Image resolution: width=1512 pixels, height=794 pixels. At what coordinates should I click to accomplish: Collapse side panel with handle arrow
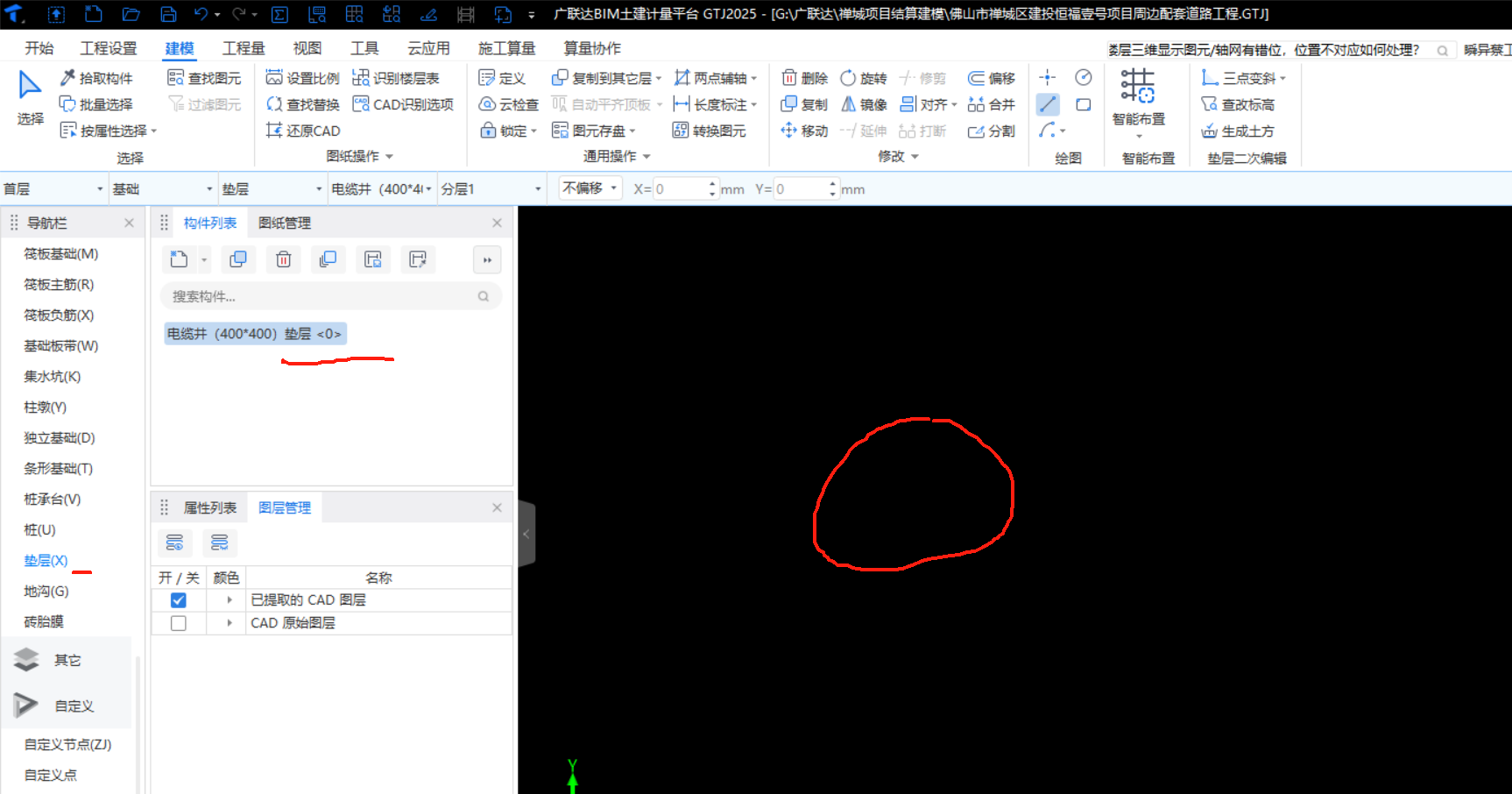526,534
